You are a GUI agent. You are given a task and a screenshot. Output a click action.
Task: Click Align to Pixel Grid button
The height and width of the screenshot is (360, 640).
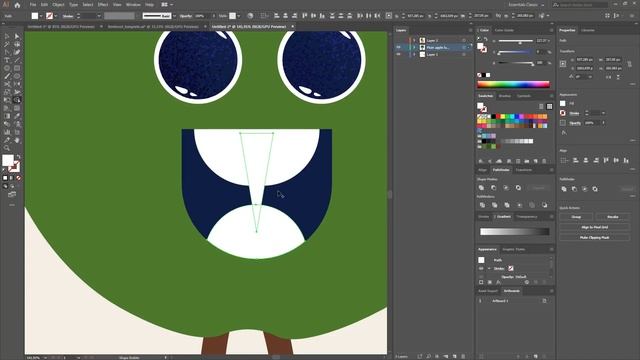click(x=594, y=227)
